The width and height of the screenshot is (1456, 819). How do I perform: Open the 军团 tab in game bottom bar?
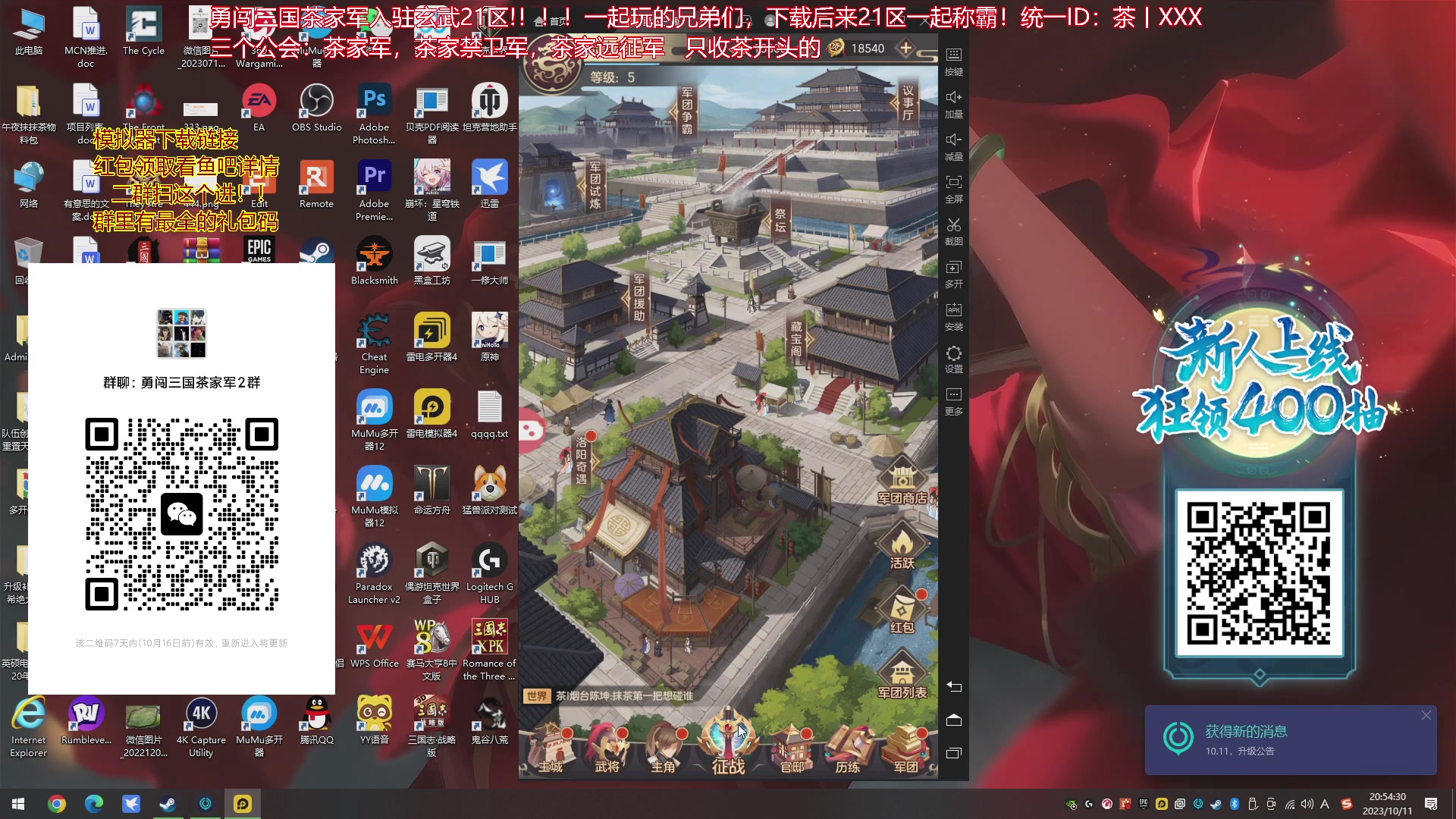905,749
